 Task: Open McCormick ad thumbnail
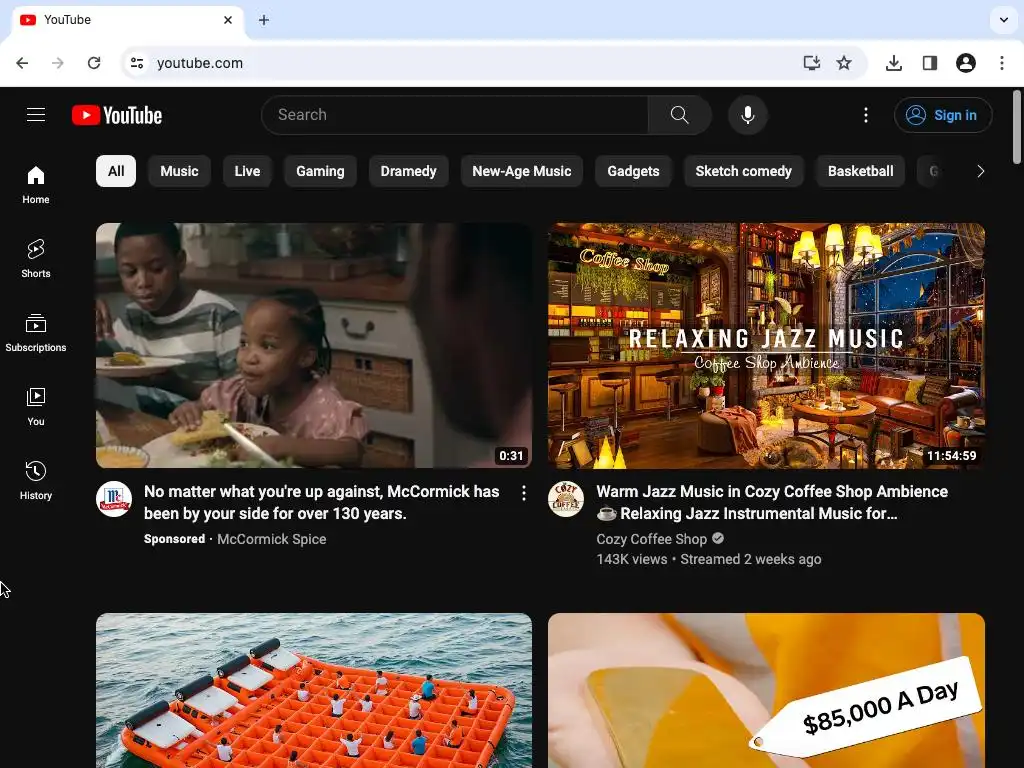click(x=314, y=345)
